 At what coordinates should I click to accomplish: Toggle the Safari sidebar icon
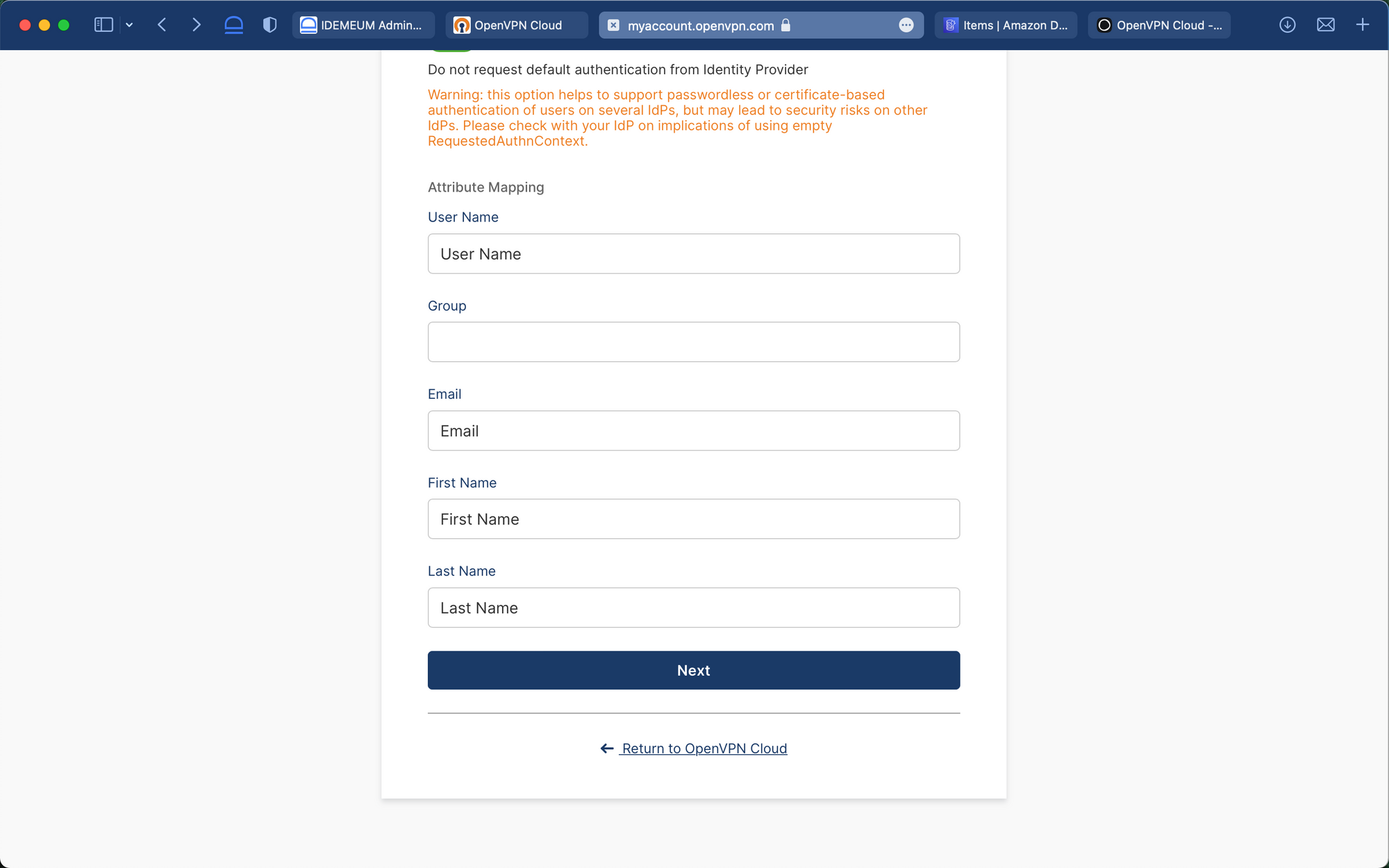click(x=103, y=25)
